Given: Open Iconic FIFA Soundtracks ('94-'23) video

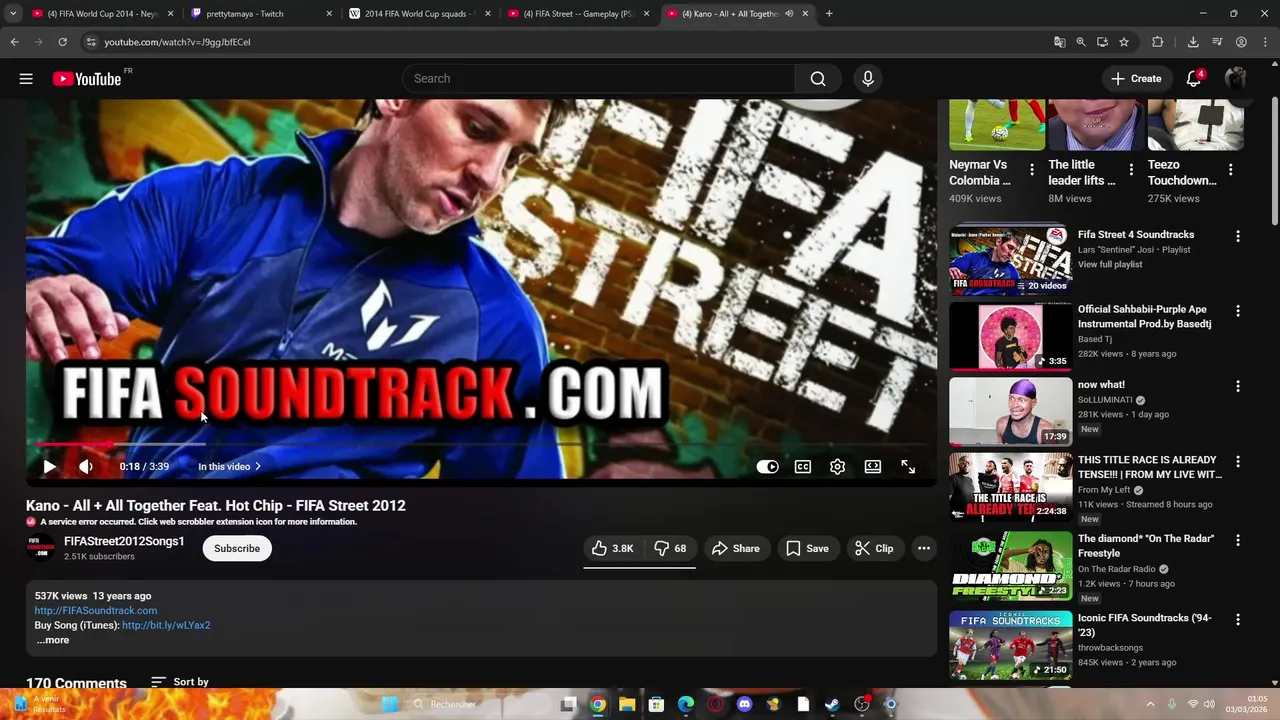Looking at the screenshot, I should [x=1010, y=645].
